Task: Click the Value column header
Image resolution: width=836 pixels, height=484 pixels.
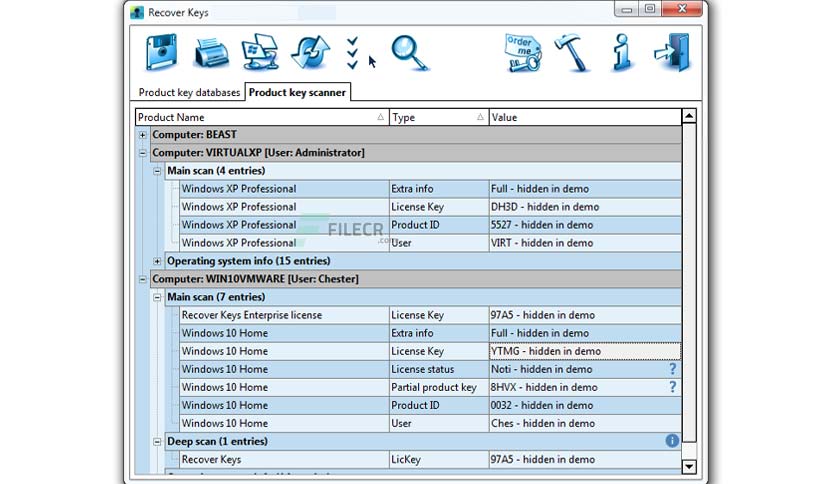Action: pos(585,117)
